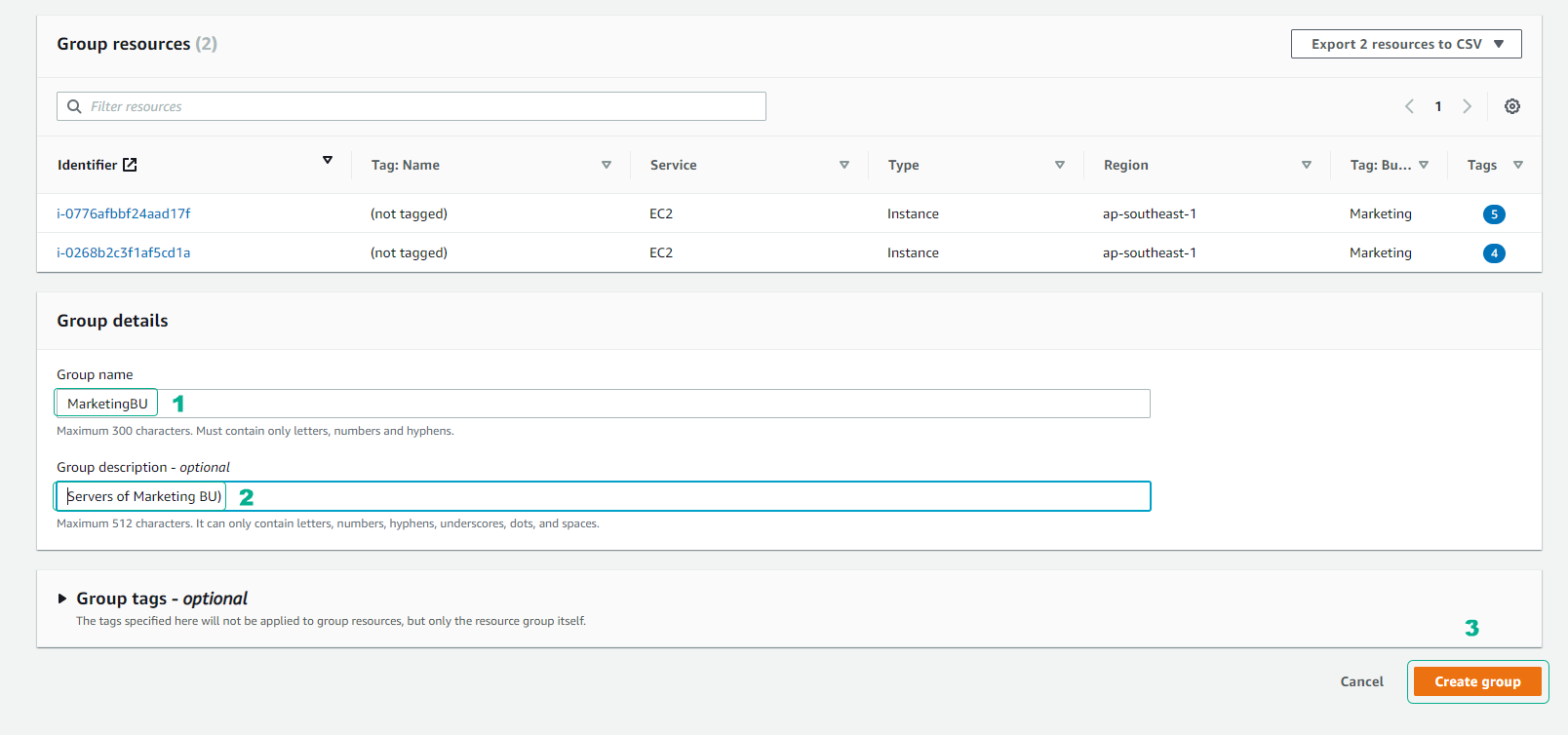Image resolution: width=1568 pixels, height=735 pixels.
Task: Sort by Region column arrow
Action: tap(1307, 165)
